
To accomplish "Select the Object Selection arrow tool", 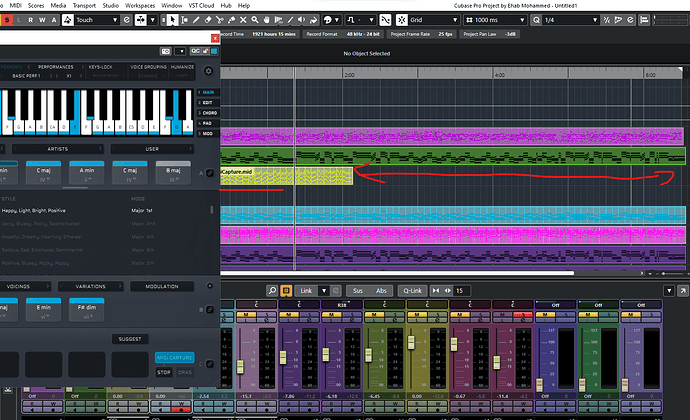I will click(x=173, y=20).
